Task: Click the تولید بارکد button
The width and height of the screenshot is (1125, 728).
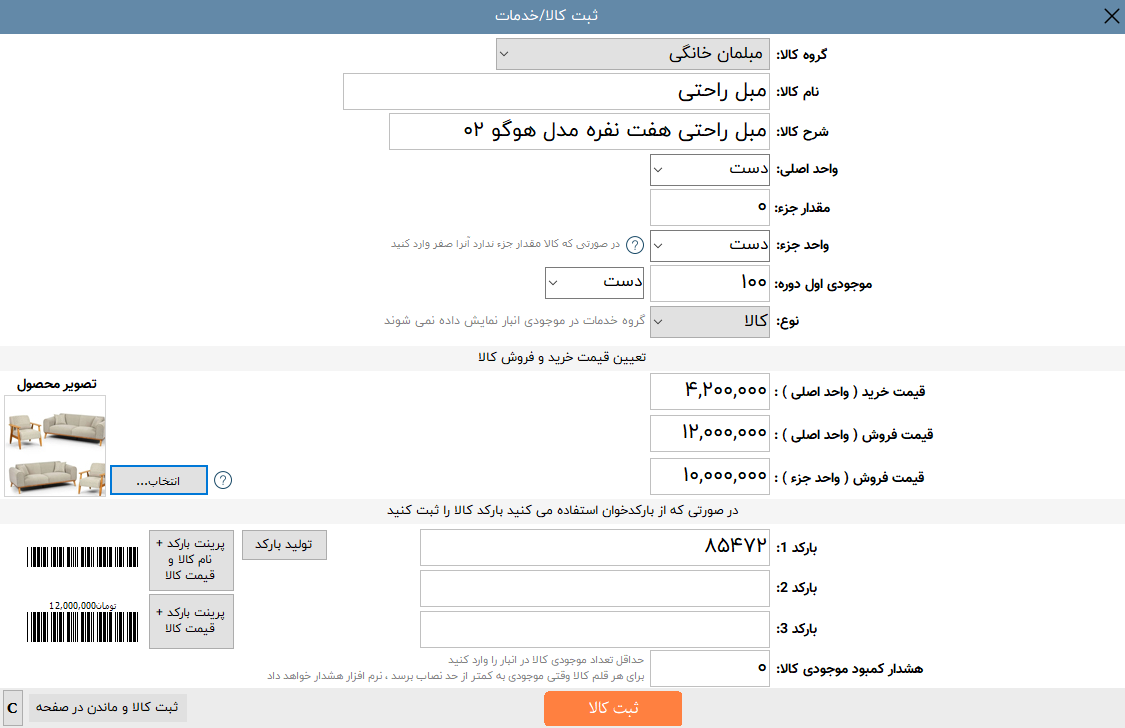Action: 284,545
